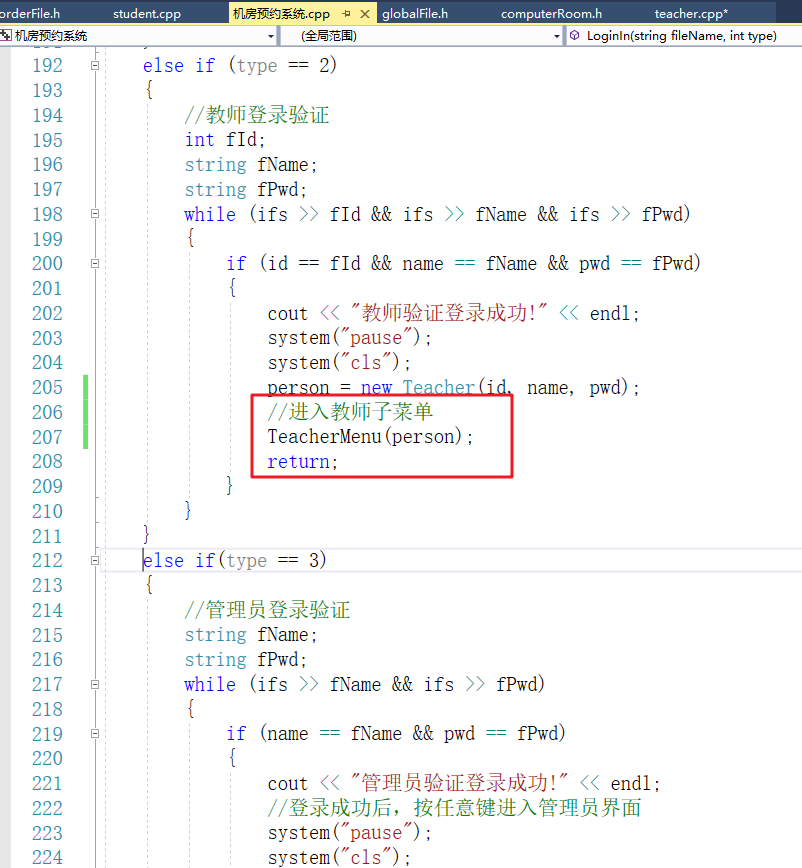Pin the 机房预约系统.cpp tab
The height and width of the screenshot is (868, 802).
coord(346,14)
